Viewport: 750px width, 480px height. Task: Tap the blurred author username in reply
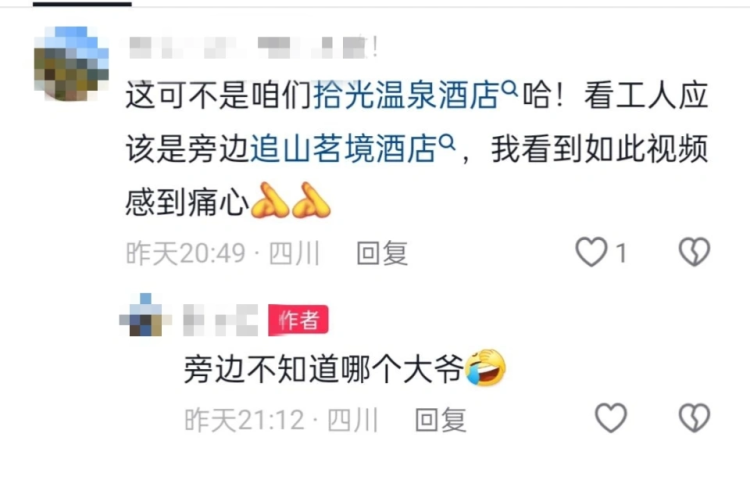click(x=221, y=320)
